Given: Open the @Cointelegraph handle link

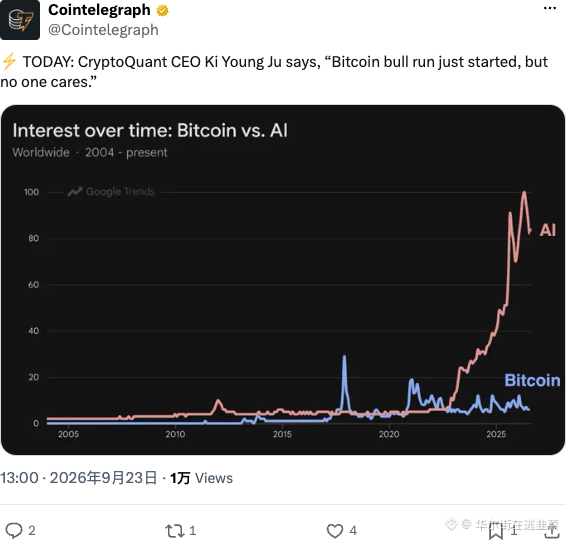Looking at the screenshot, I should 103,30.
